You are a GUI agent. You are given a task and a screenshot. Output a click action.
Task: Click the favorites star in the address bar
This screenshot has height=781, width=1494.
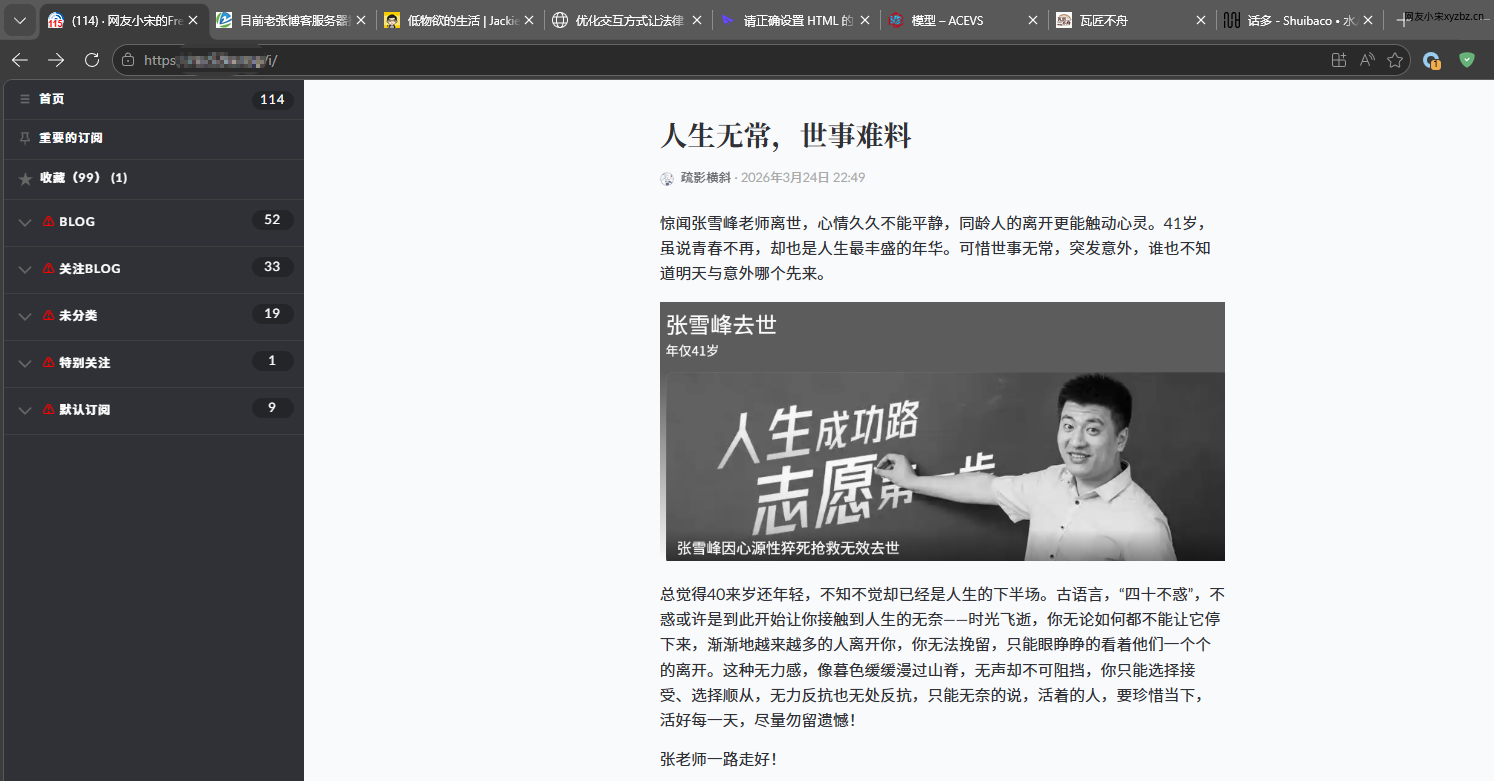1395,60
